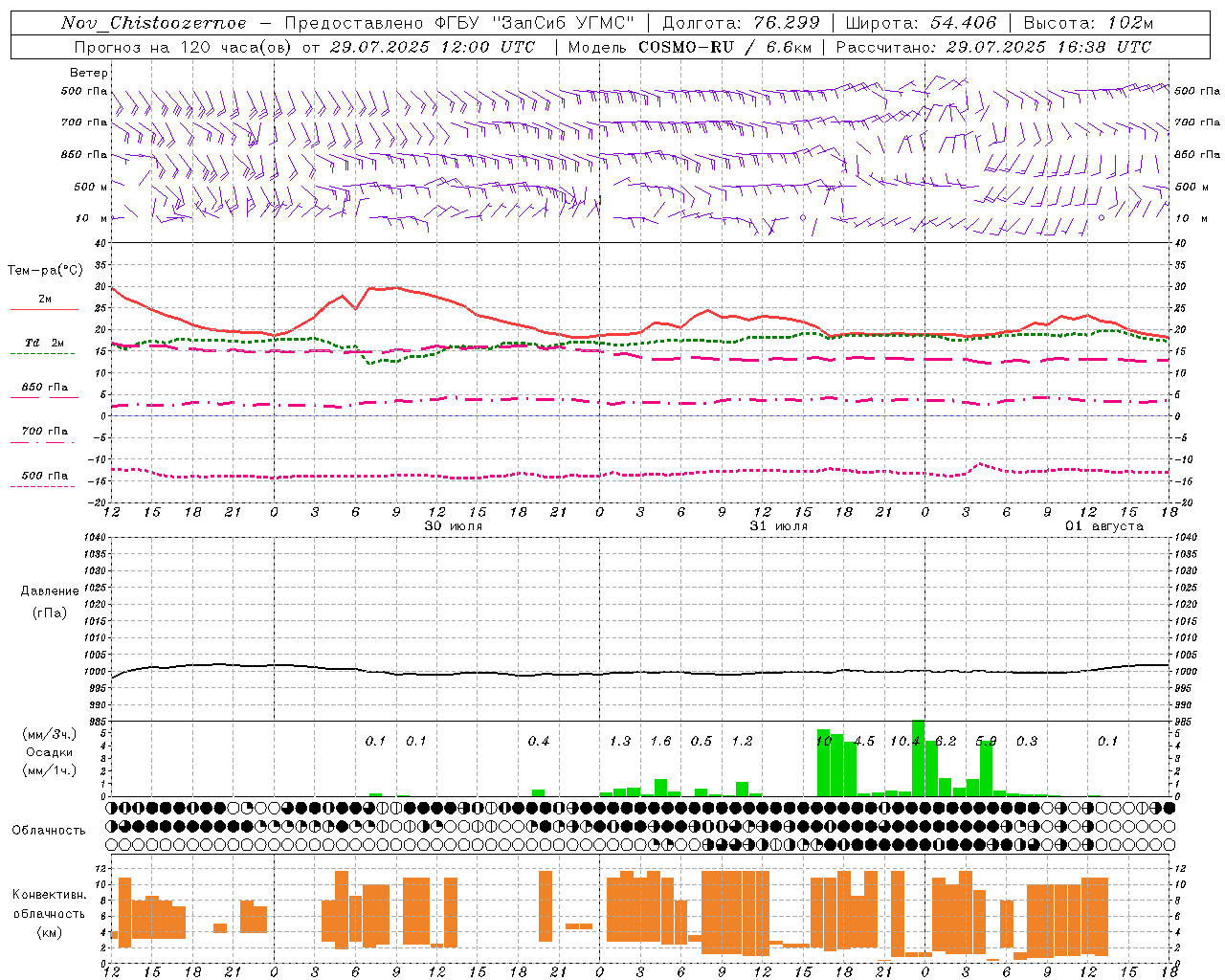Click the (гПа) pressure unit label
This screenshot has height=980, width=1225.
pos(50,613)
